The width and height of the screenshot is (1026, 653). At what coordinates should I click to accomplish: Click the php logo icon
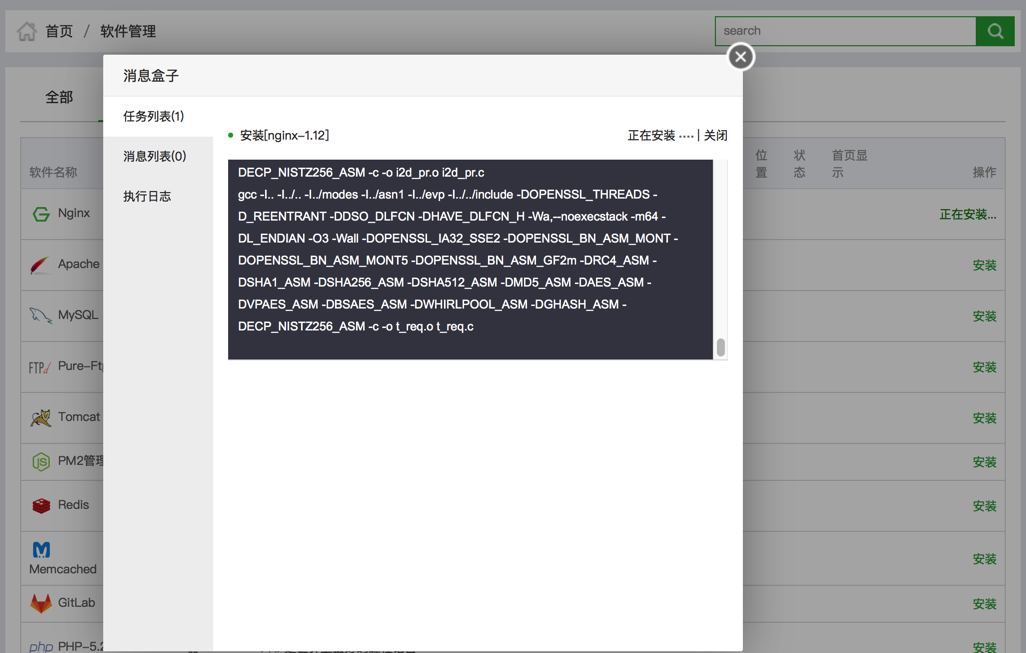[41, 646]
